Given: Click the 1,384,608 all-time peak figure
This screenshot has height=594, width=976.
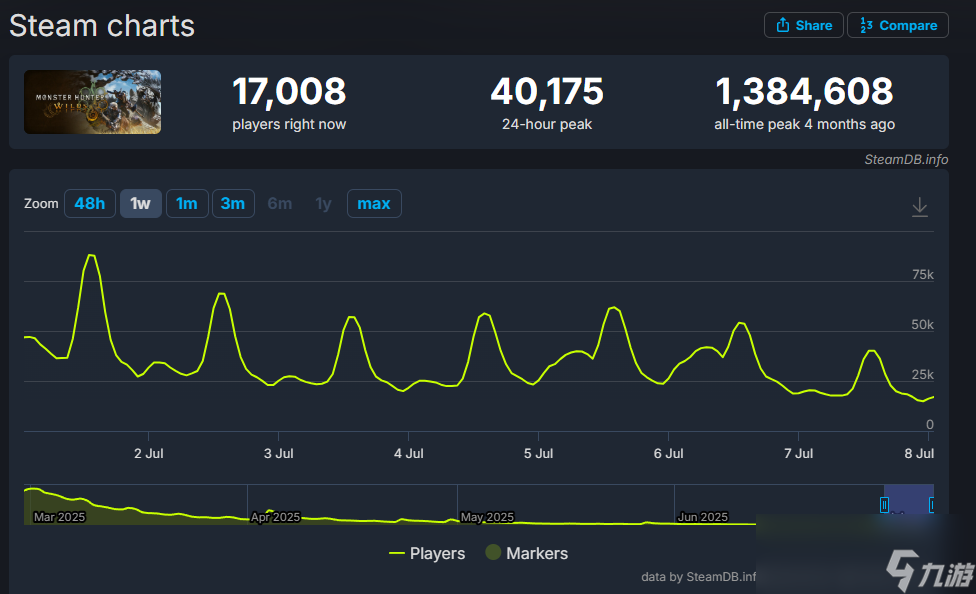Looking at the screenshot, I should coord(804,91).
